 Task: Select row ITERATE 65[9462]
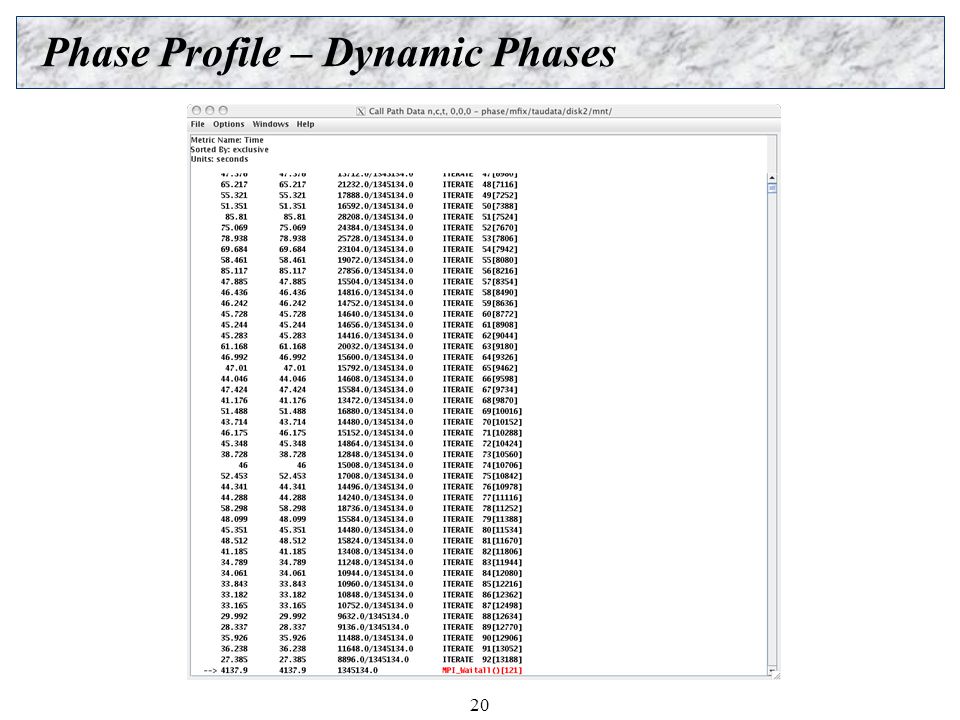(x=369, y=368)
